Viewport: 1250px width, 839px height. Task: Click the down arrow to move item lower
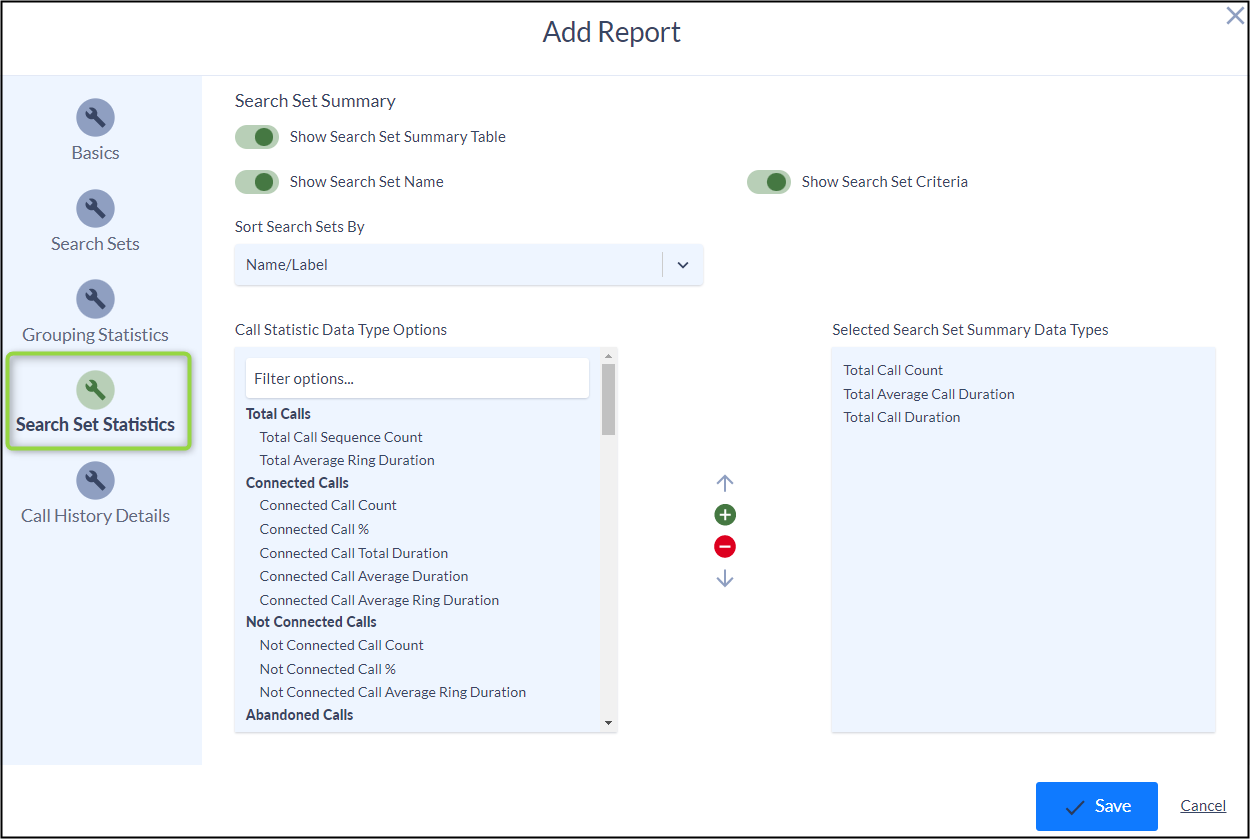tap(724, 578)
